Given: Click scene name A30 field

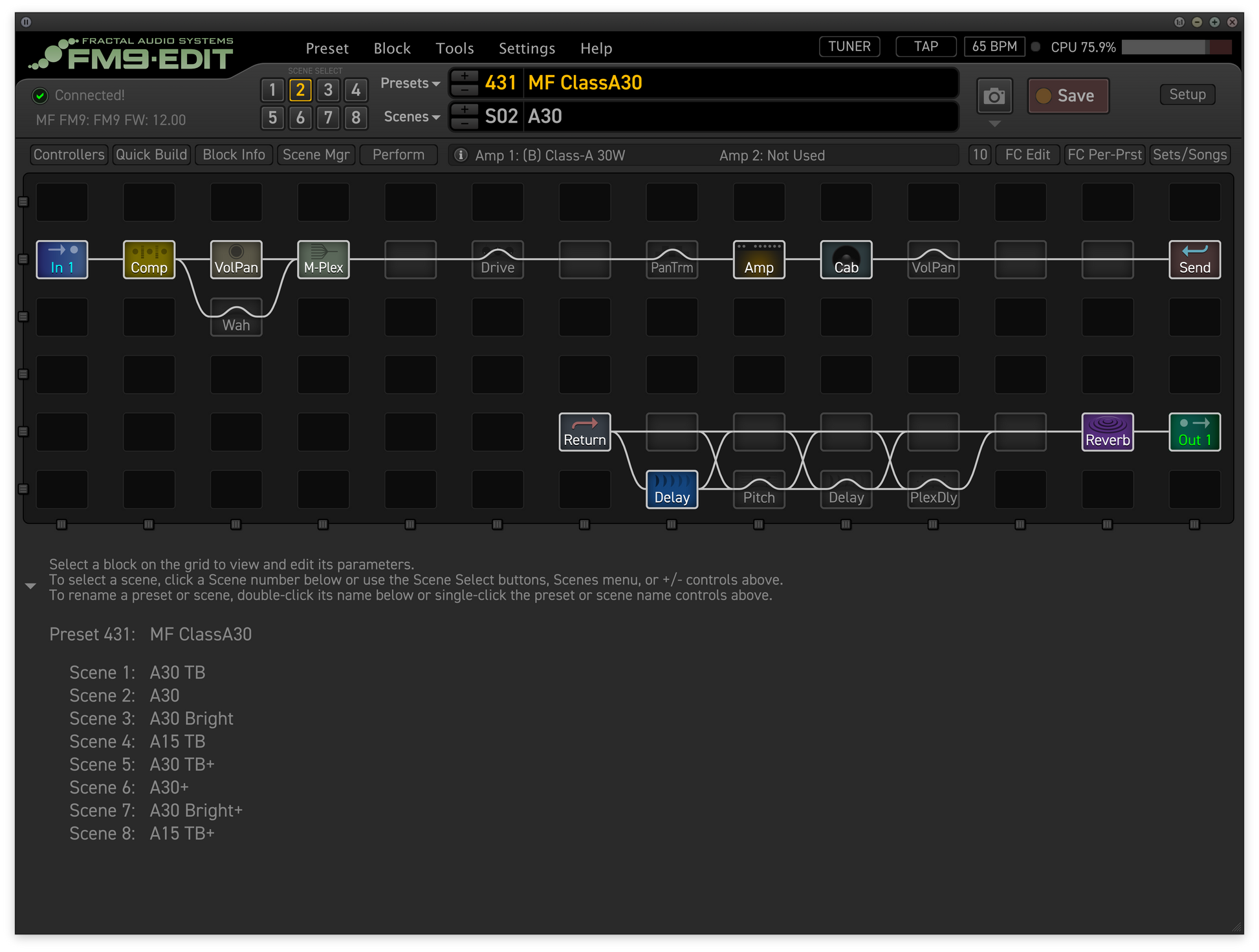Looking at the screenshot, I should (740, 116).
